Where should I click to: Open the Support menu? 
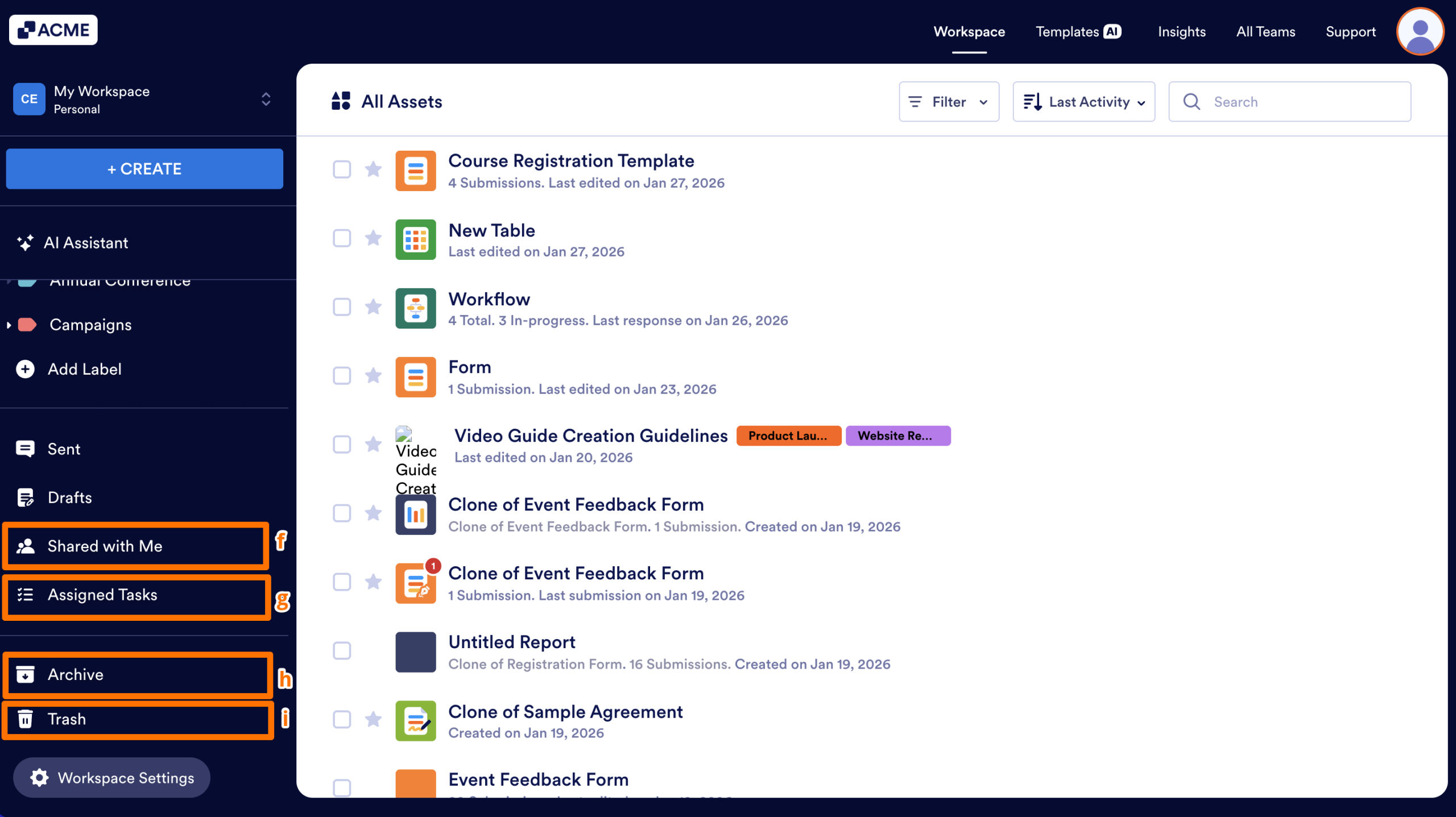pyautogui.click(x=1351, y=32)
